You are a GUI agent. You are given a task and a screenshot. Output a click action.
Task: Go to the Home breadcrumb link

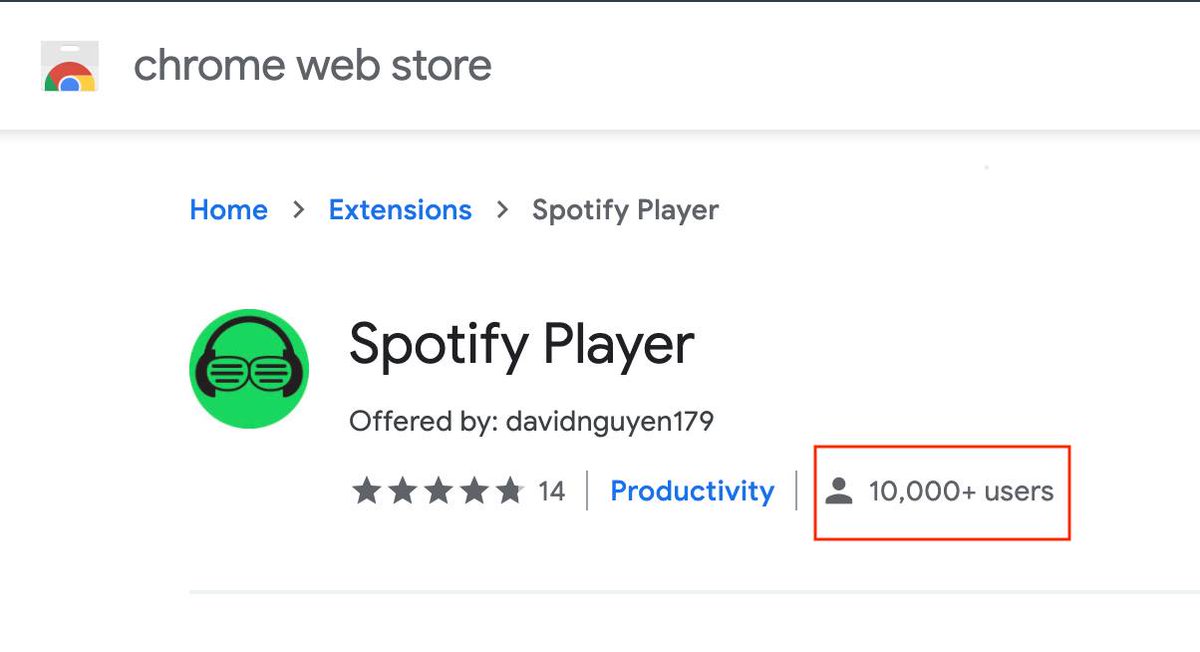(229, 210)
